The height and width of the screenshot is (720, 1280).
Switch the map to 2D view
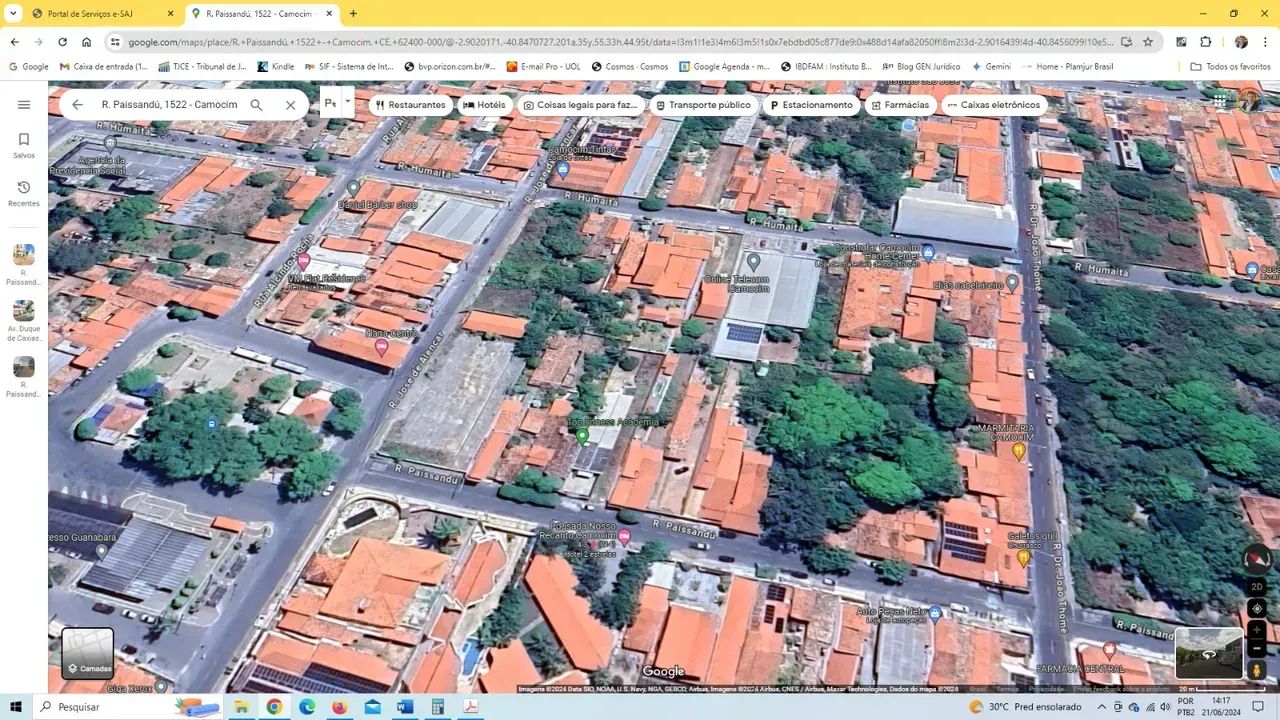[1257, 587]
